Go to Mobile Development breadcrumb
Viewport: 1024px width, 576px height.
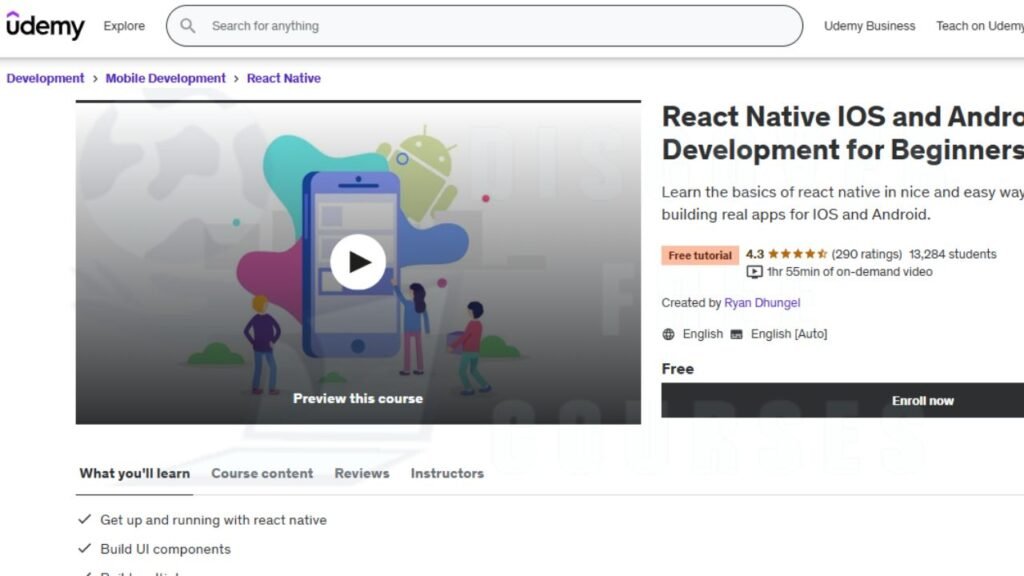tap(165, 78)
